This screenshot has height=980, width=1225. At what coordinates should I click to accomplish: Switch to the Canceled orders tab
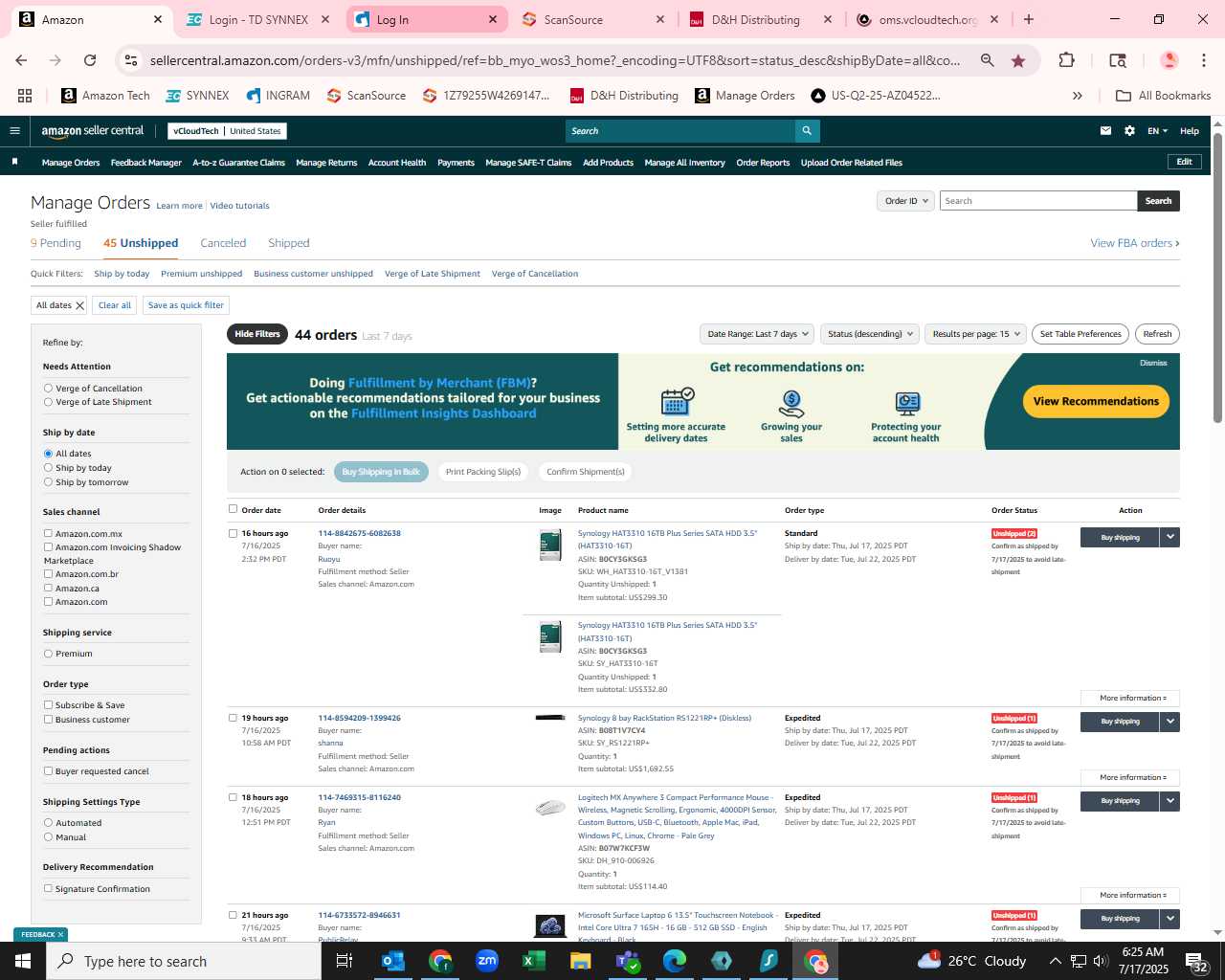[x=223, y=243]
